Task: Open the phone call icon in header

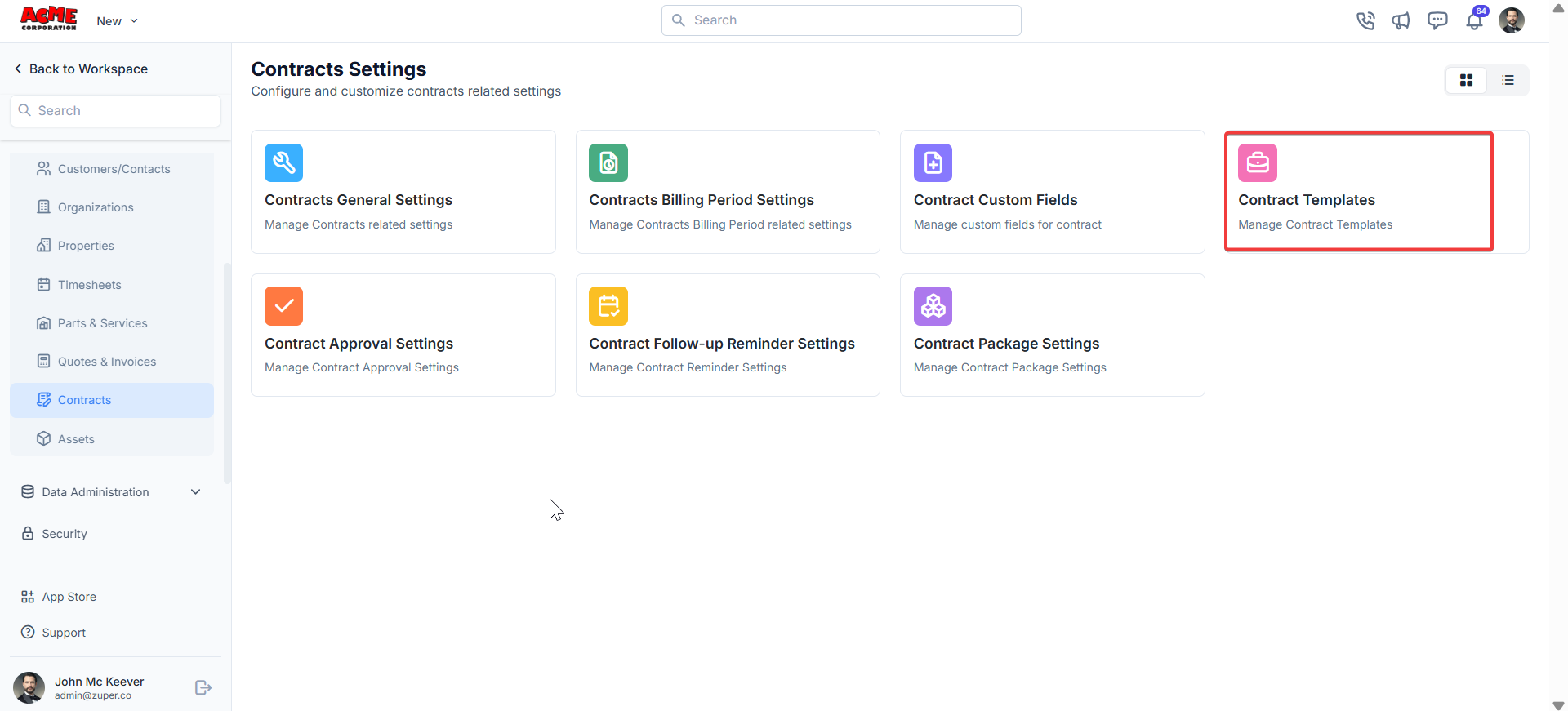Action: tap(1365, 20)
